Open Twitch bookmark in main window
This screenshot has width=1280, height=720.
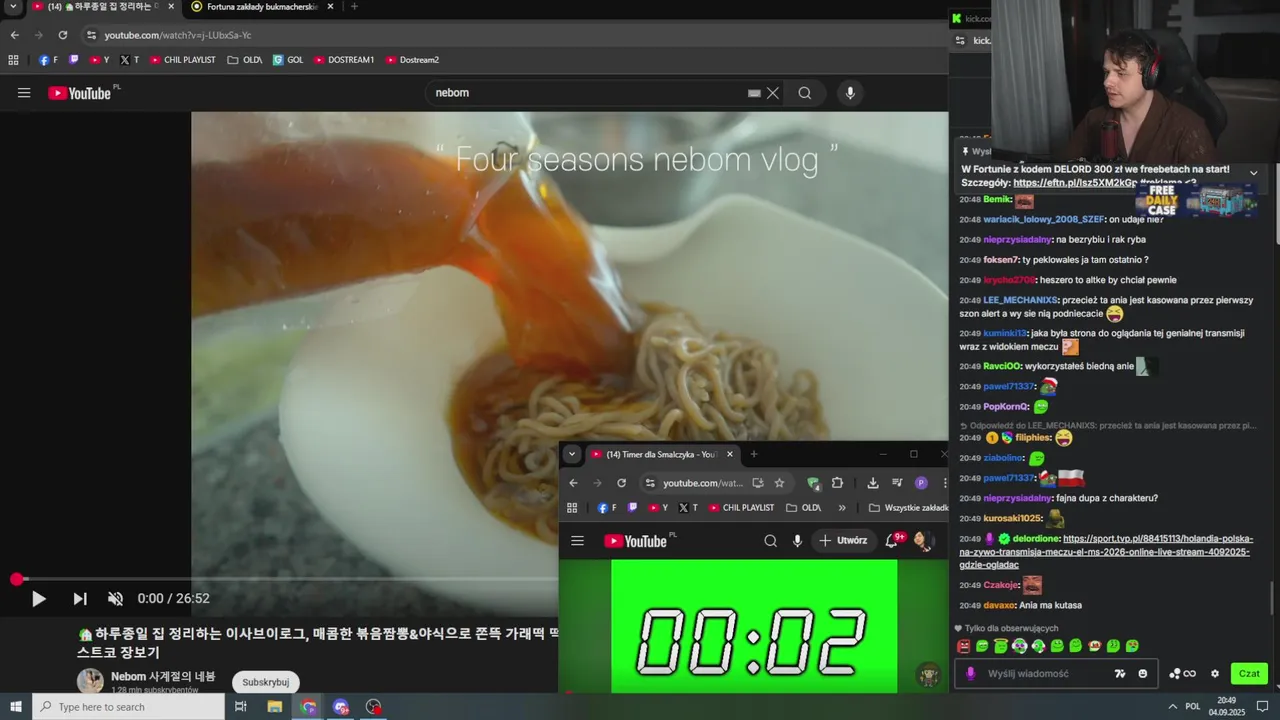73,60
